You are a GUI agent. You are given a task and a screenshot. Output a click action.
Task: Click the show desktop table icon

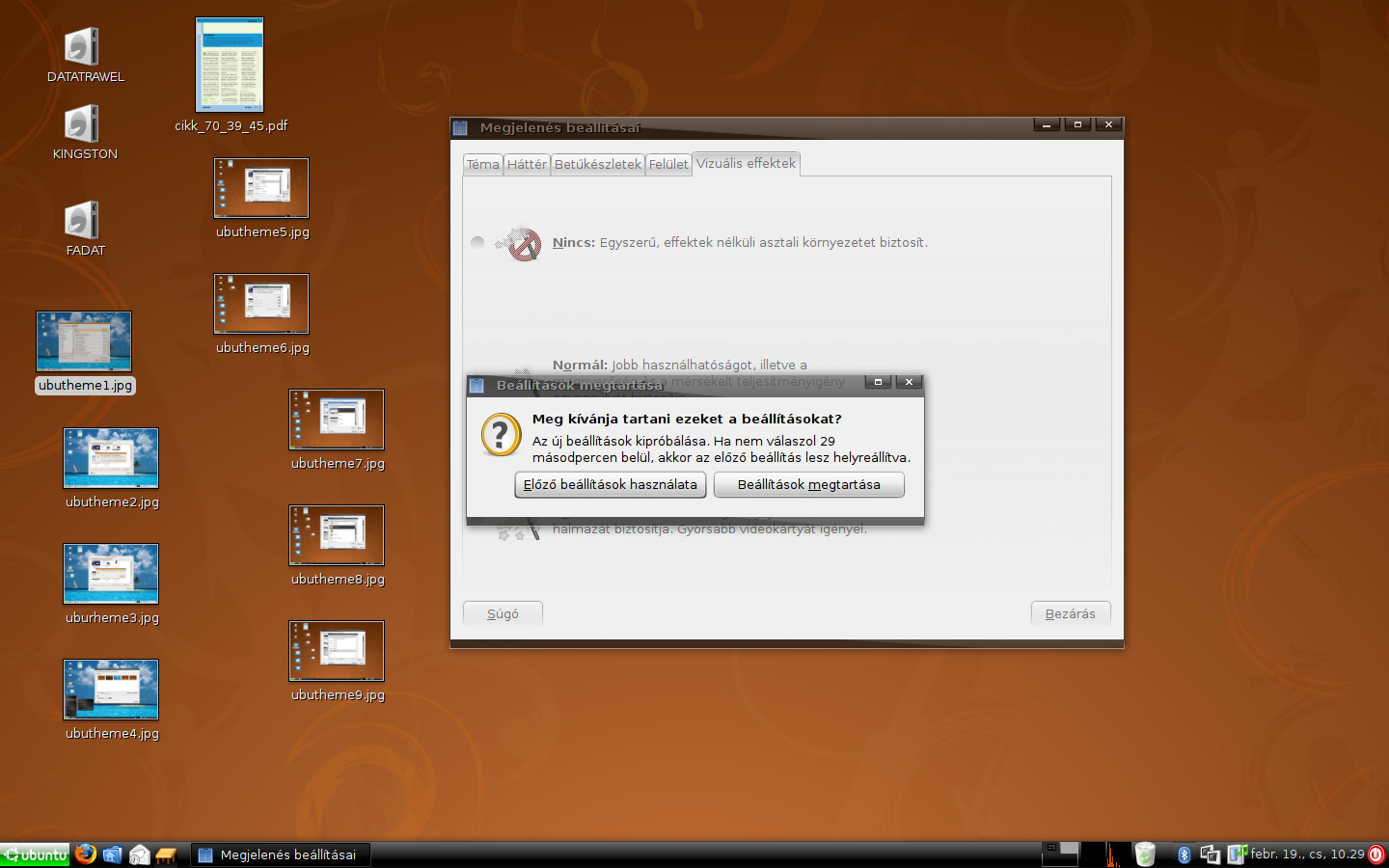tap(166, 854)
